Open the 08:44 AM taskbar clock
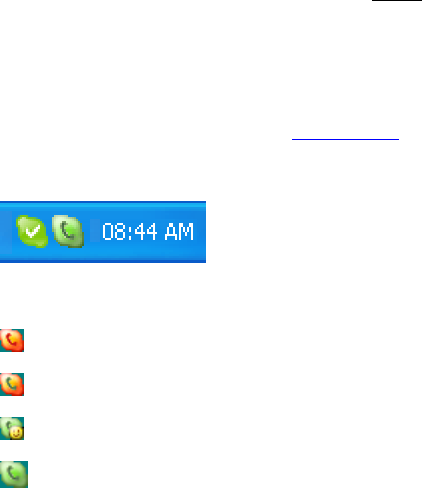The width and height of the screenshot is (422, 488). pos(148,231)
